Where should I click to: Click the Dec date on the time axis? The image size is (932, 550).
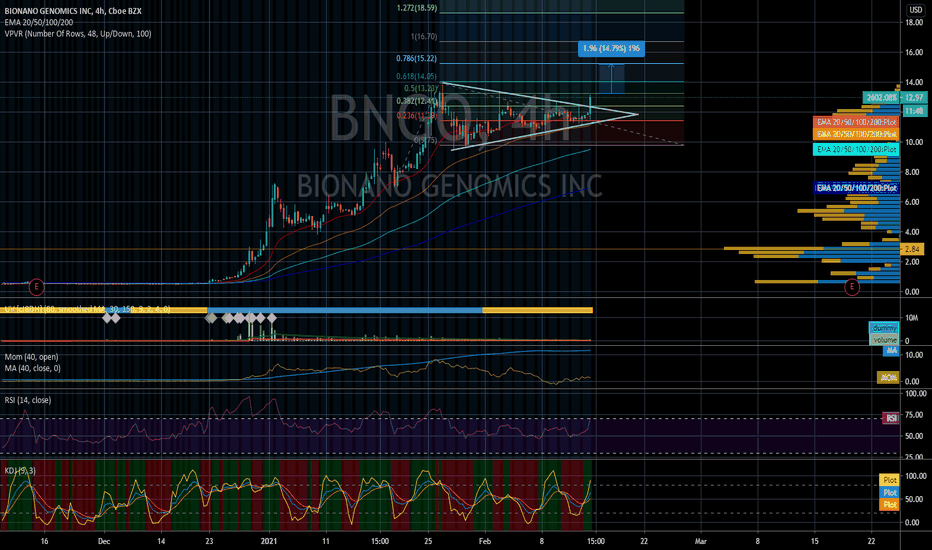[x=104, y=541]
